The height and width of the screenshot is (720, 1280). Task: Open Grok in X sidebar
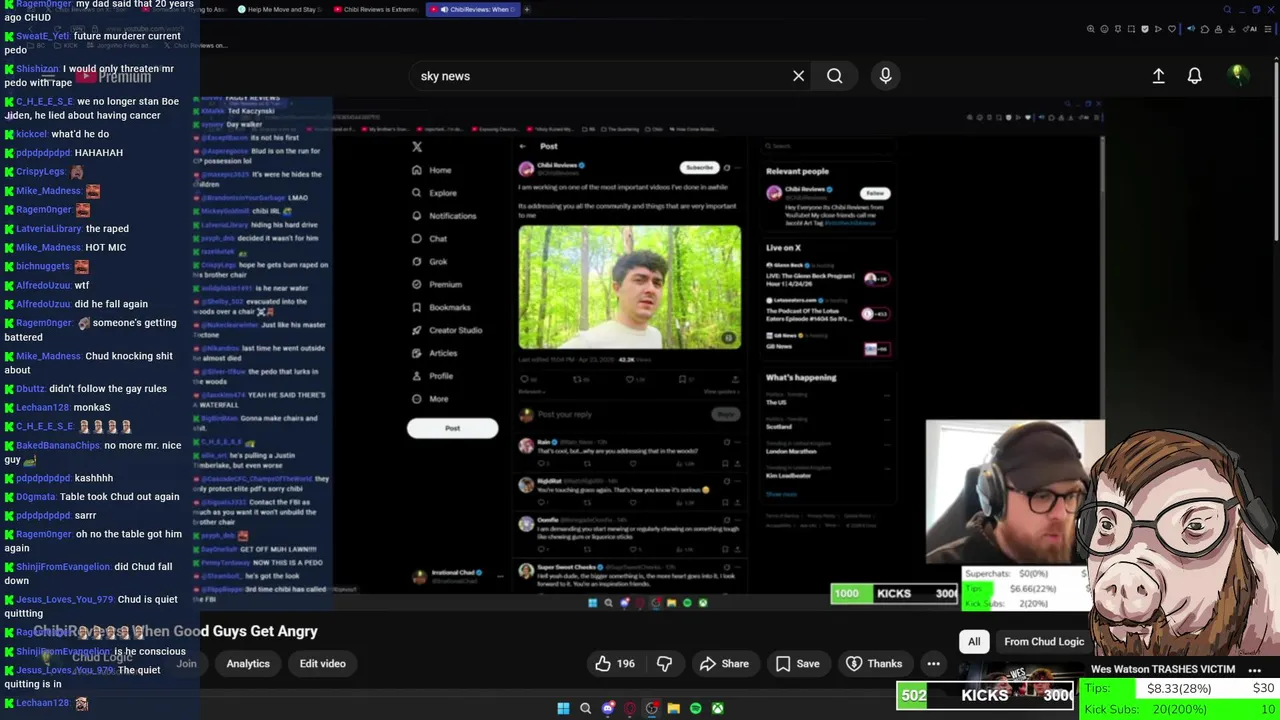pos(430,262)
